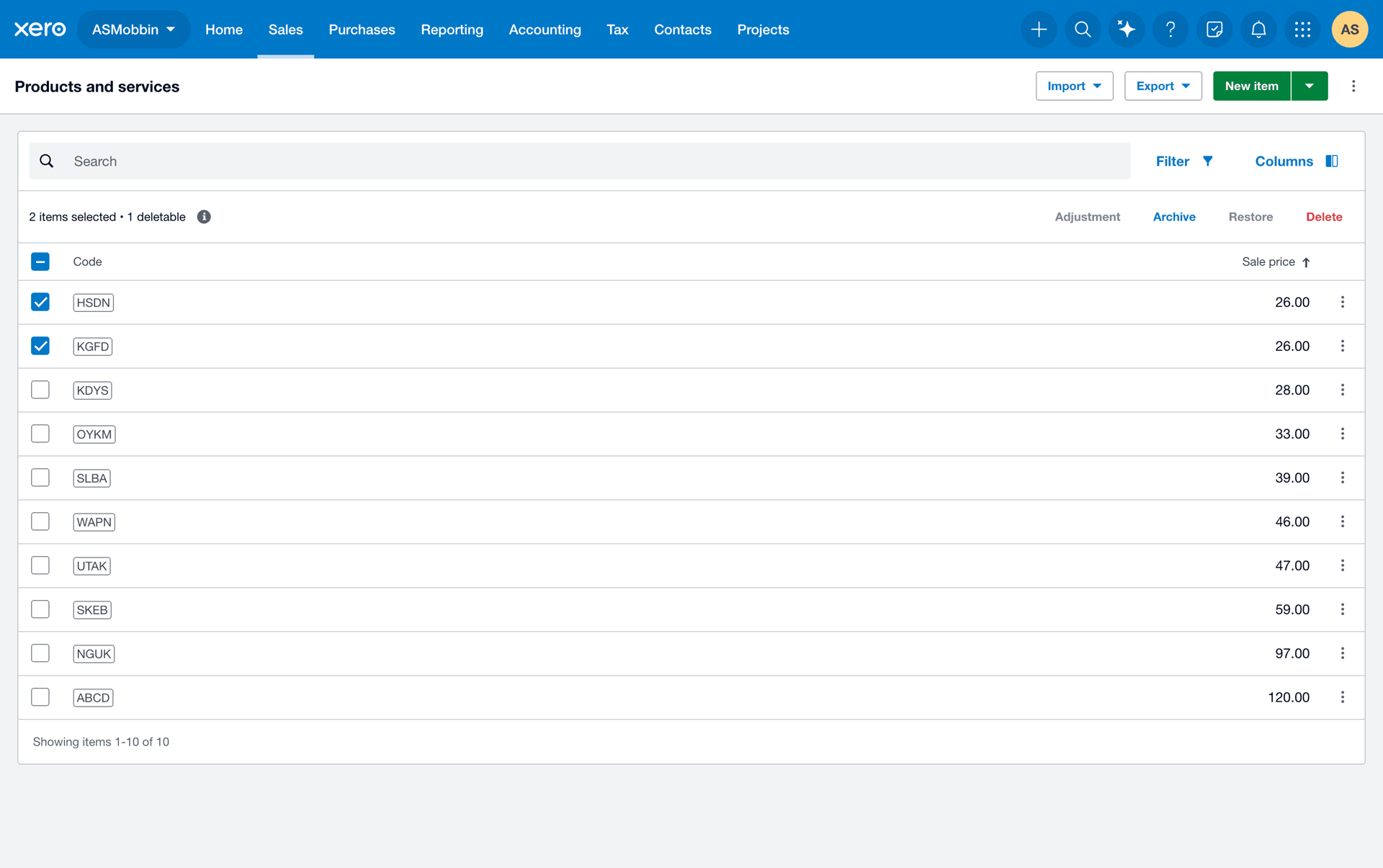Image resolution: width=1383 pixels, height=868 pixels.
Task: Open the AI sparkle assistant
Action: coord(1127,30)
